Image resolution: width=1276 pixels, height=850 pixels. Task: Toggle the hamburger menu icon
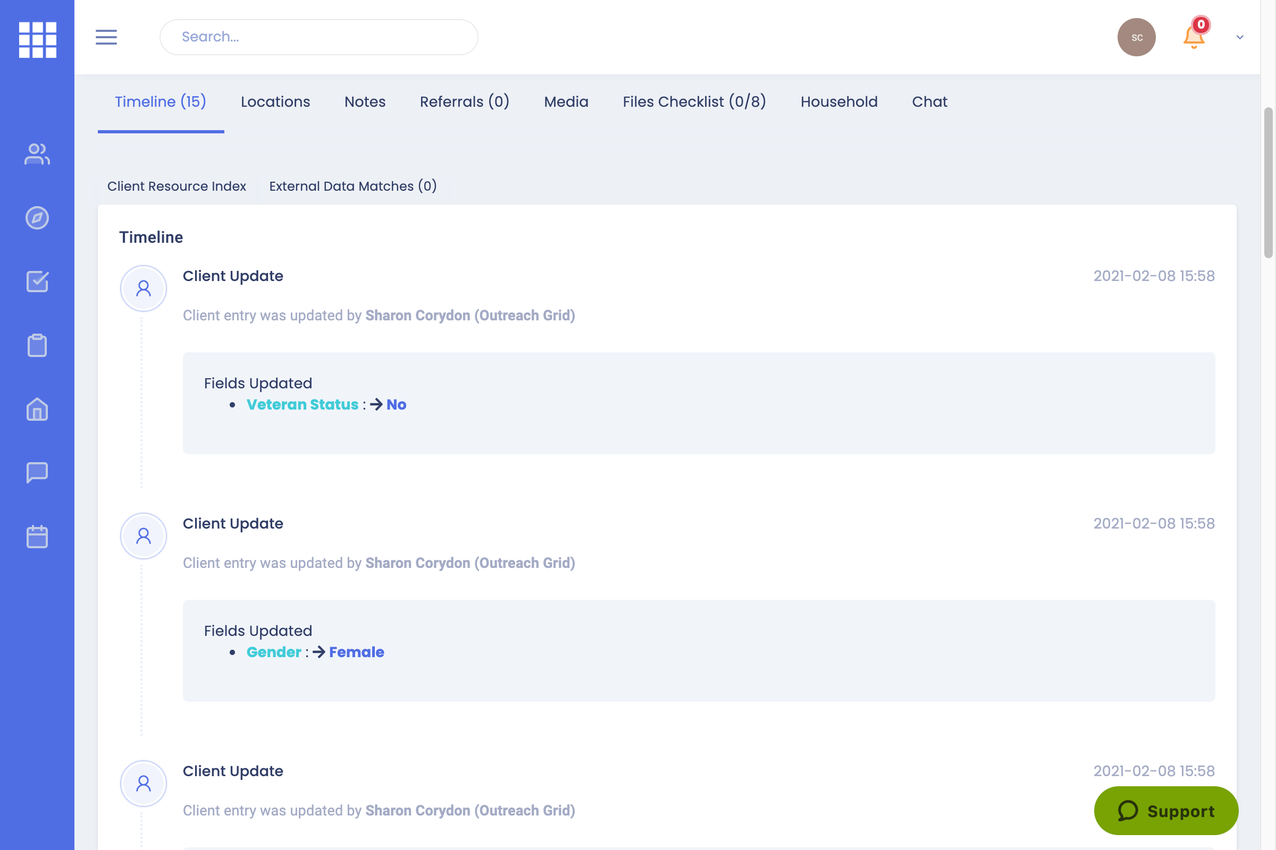(106, 37)
